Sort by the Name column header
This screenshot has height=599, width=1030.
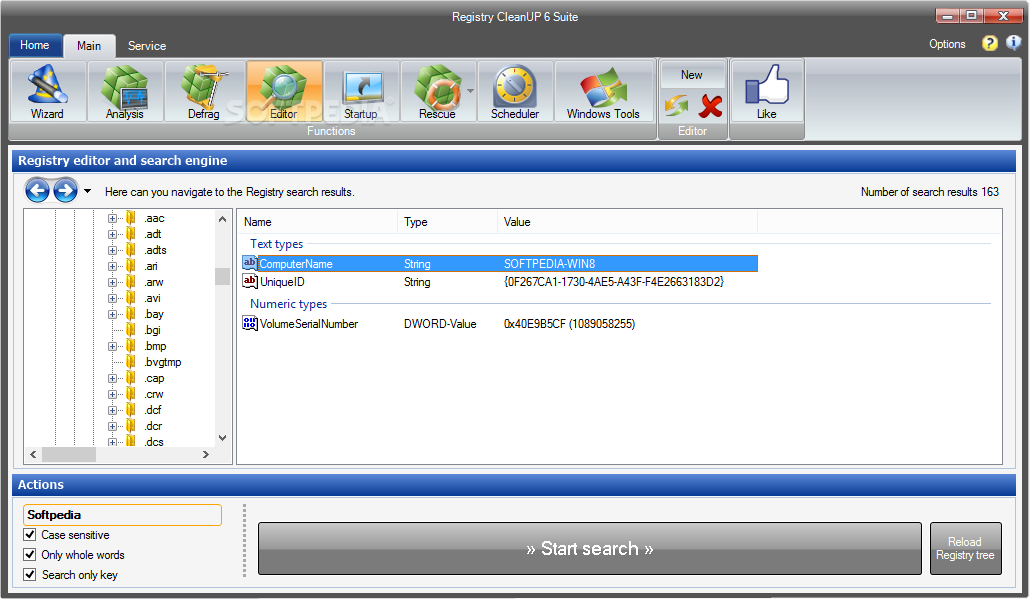(317, 222)
